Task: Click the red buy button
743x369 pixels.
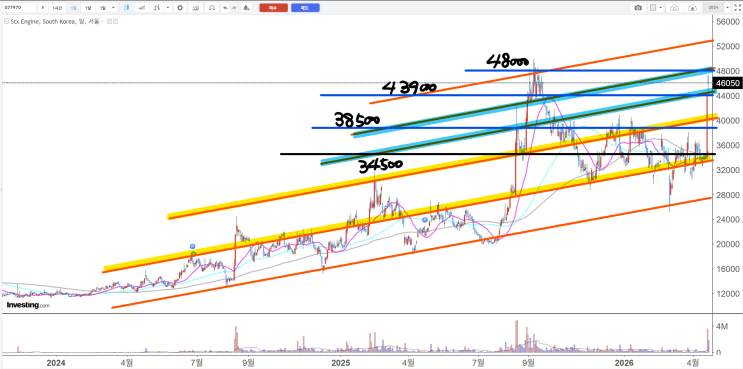Action: click(x=273, y=8)
